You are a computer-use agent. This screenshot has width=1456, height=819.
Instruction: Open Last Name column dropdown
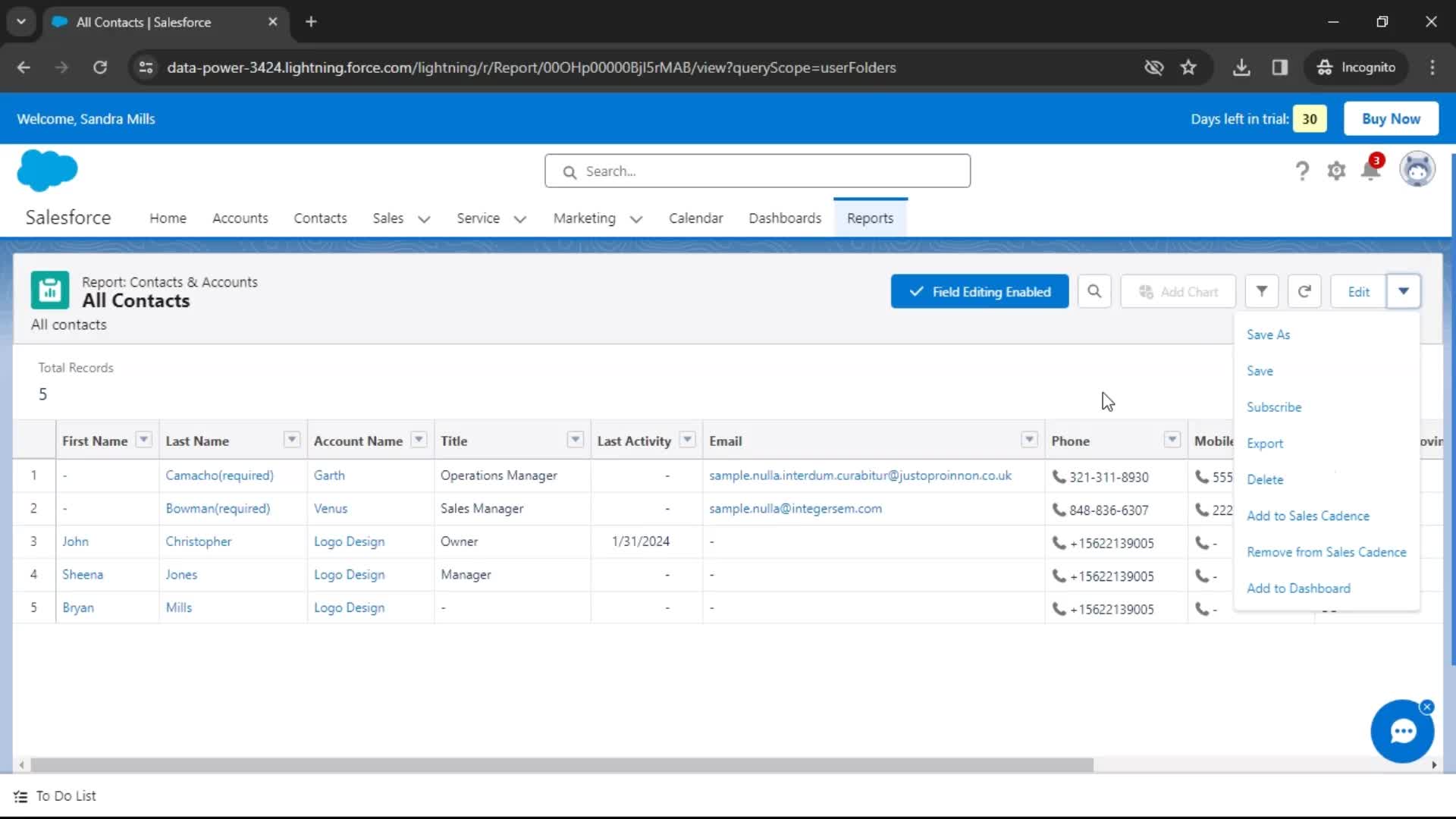(292, 440)
